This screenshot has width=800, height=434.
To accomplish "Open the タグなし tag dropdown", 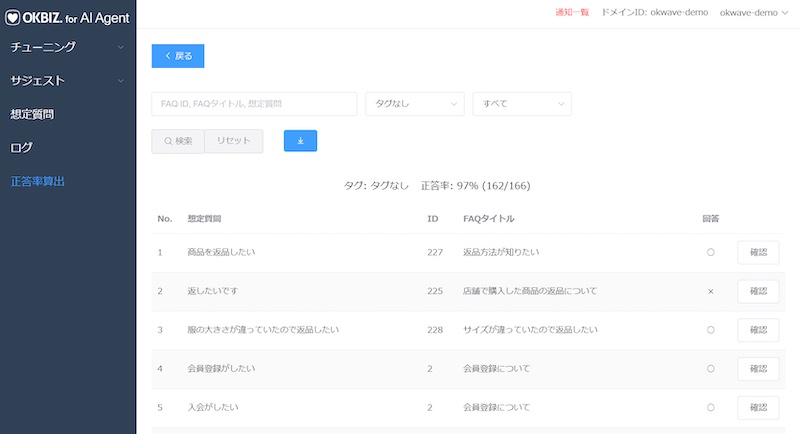I will pyautogui.click(x=415, y=104).
